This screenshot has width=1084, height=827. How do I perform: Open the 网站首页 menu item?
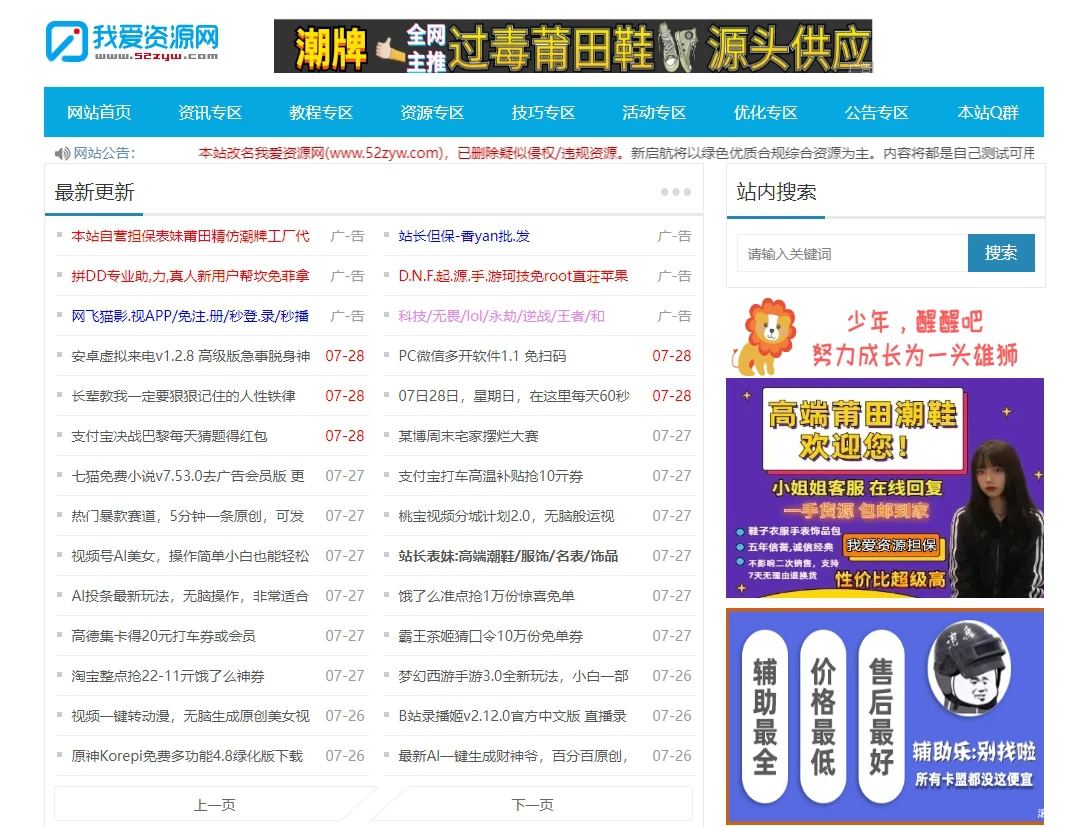pos(99,112)
